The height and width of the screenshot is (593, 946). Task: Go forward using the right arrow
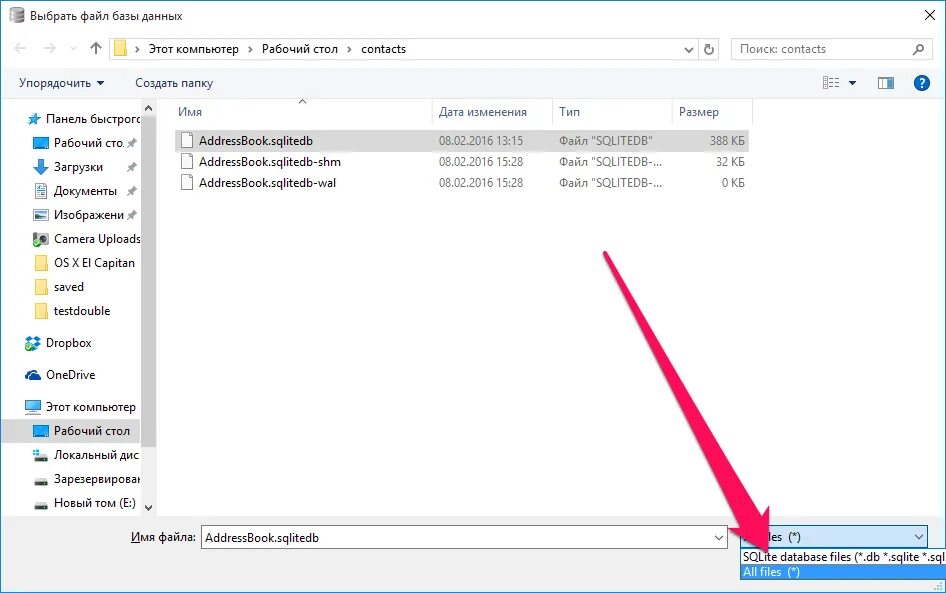tap(49, 49)
